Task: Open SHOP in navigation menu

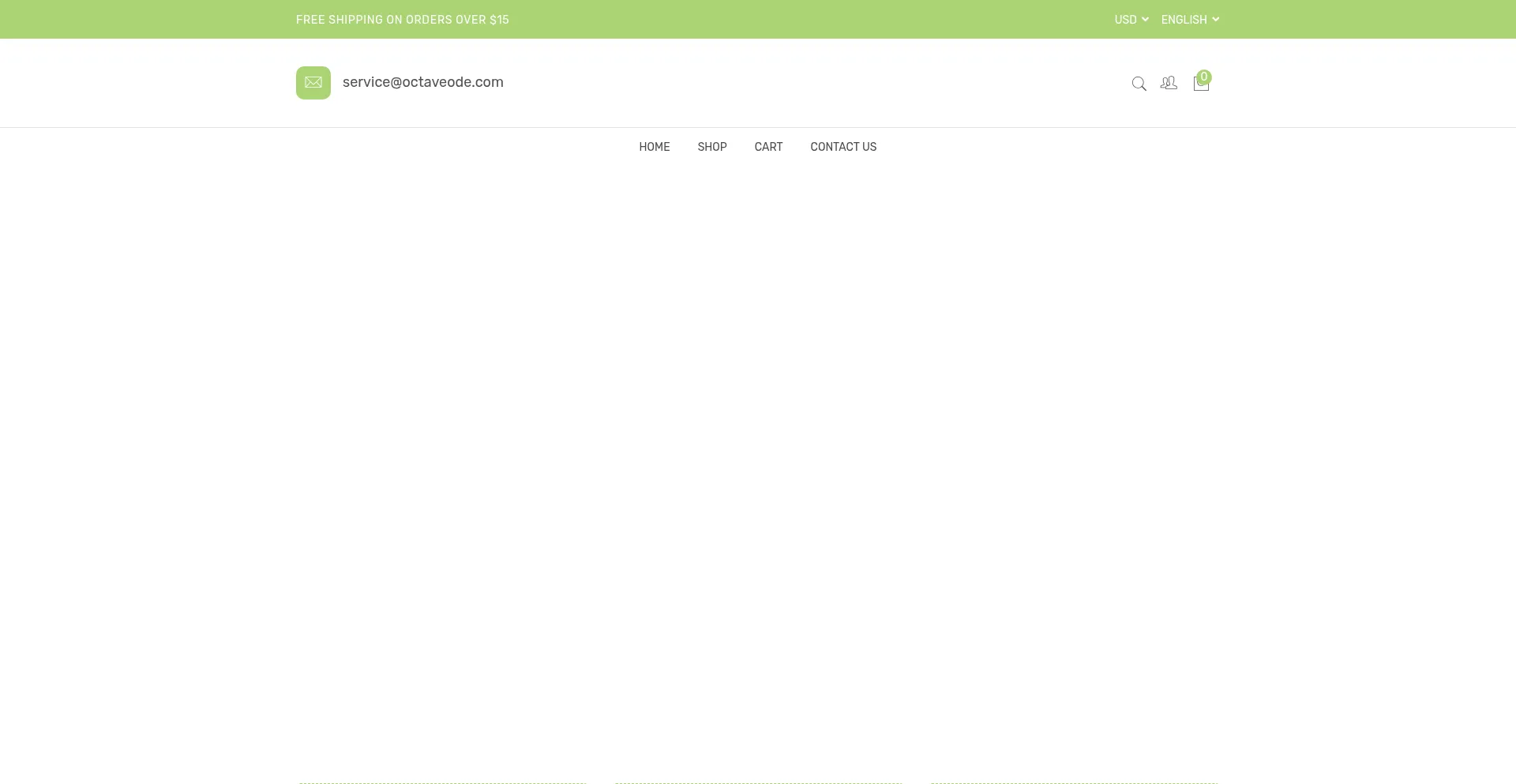Action: (x=712, y=147)
